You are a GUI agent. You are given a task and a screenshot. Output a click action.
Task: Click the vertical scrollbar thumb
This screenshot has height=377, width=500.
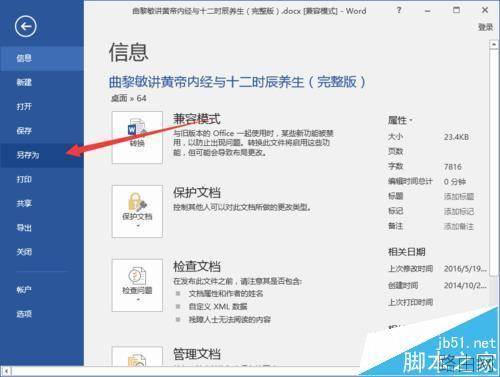[x=493, y=163]
